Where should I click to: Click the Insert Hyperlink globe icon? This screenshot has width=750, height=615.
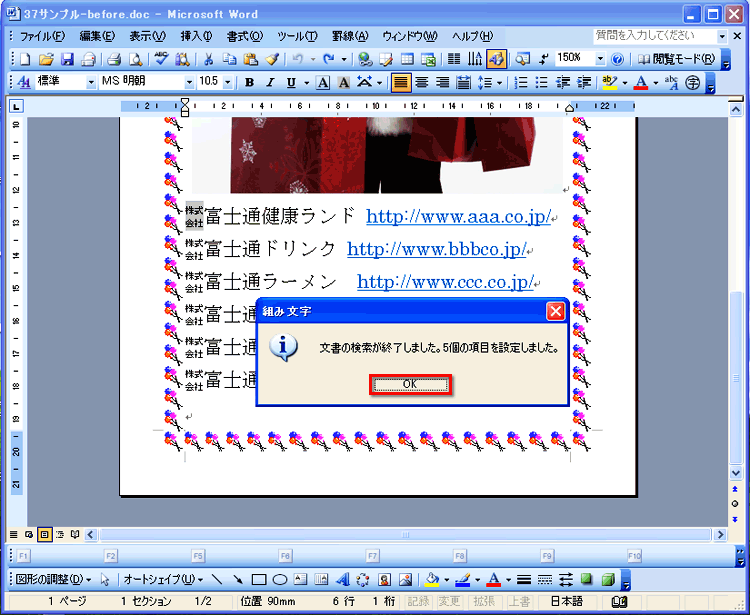(365, 59)
